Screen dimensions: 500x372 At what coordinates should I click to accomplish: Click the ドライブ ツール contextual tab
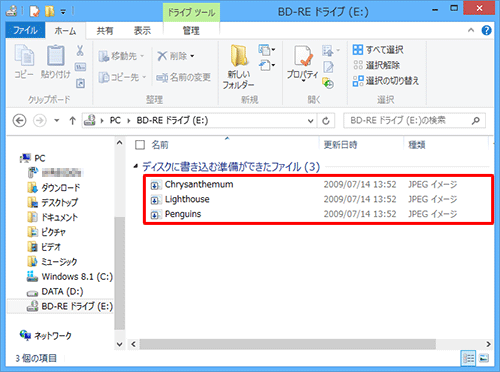[191, 13]
